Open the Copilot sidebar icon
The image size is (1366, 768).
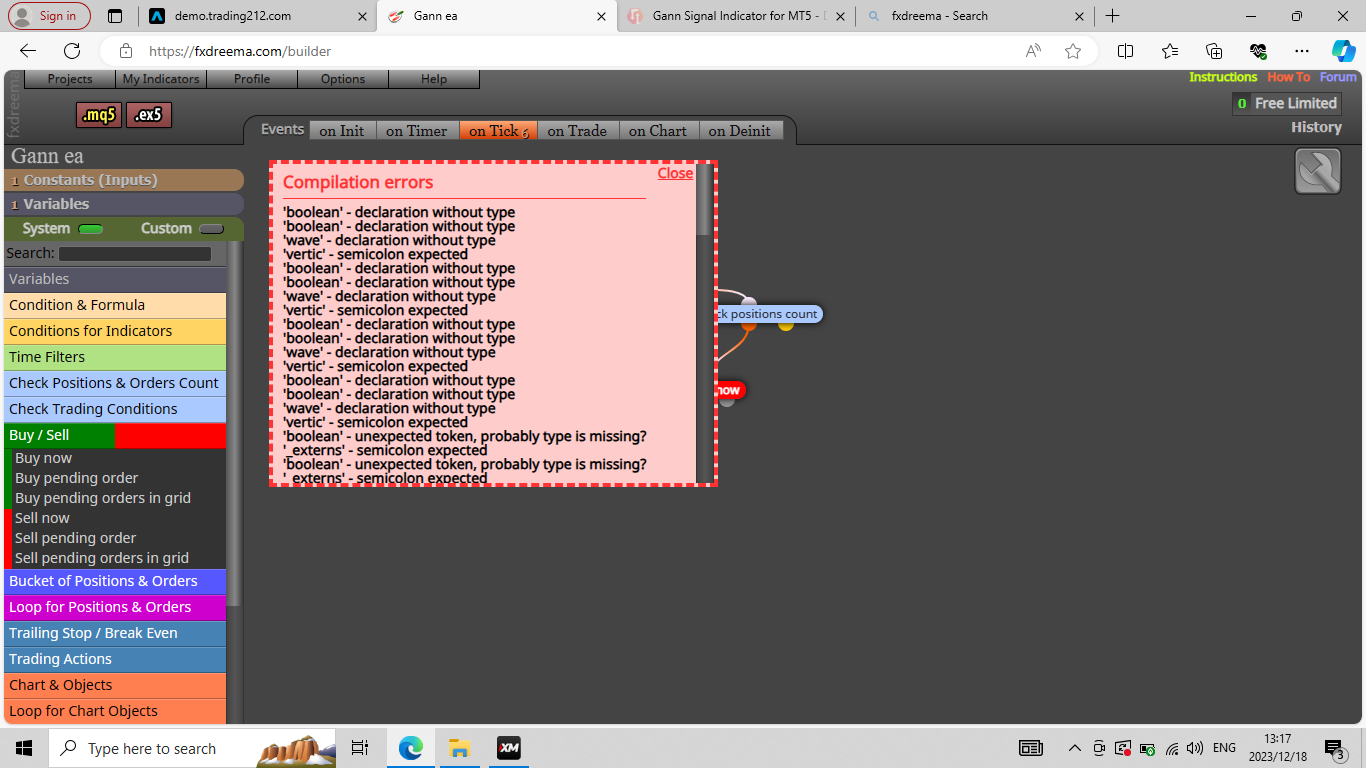click(x=1343, y=51)
